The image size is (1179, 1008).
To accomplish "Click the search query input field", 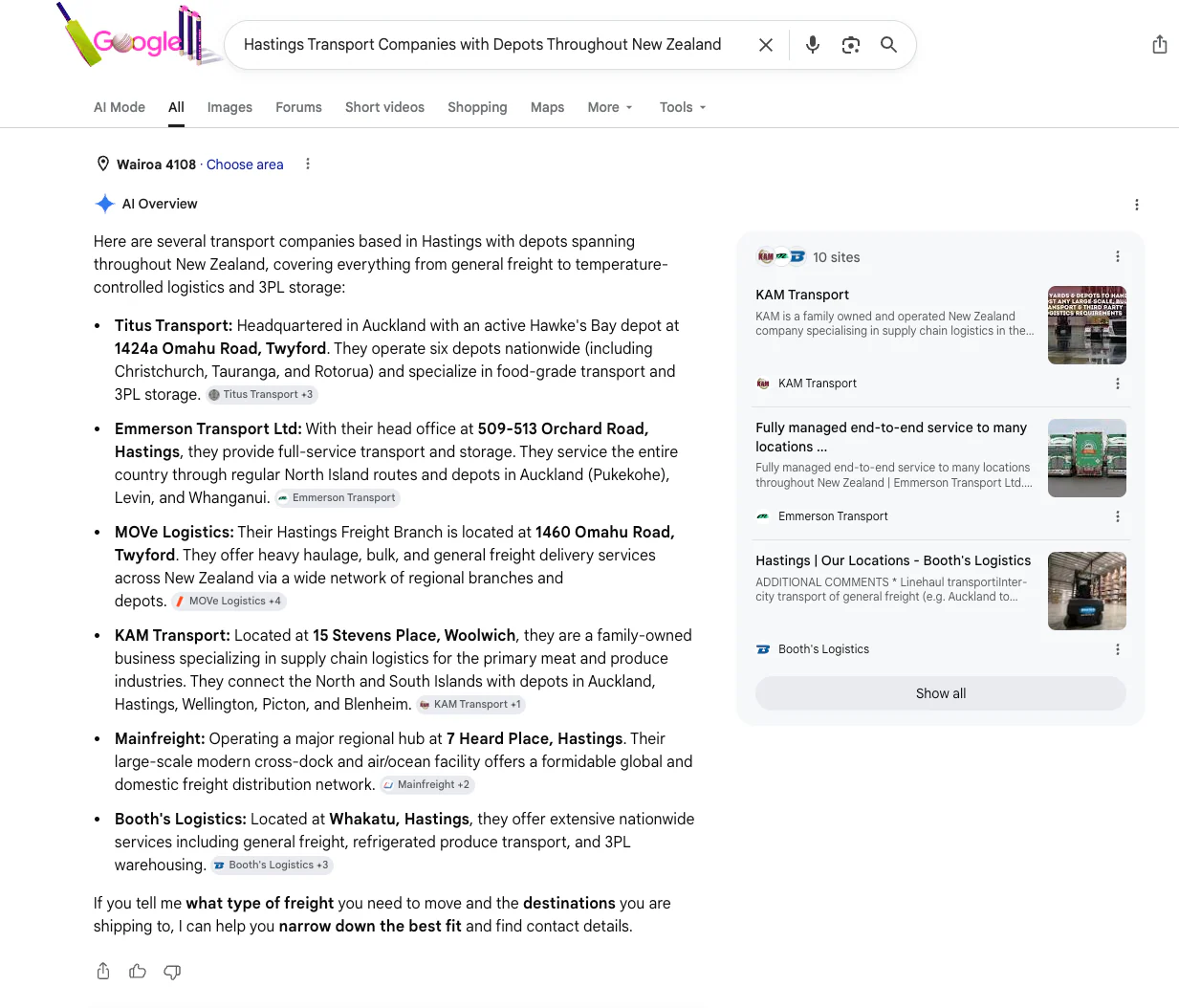I will pyautogui.click(x=483, y=45).
